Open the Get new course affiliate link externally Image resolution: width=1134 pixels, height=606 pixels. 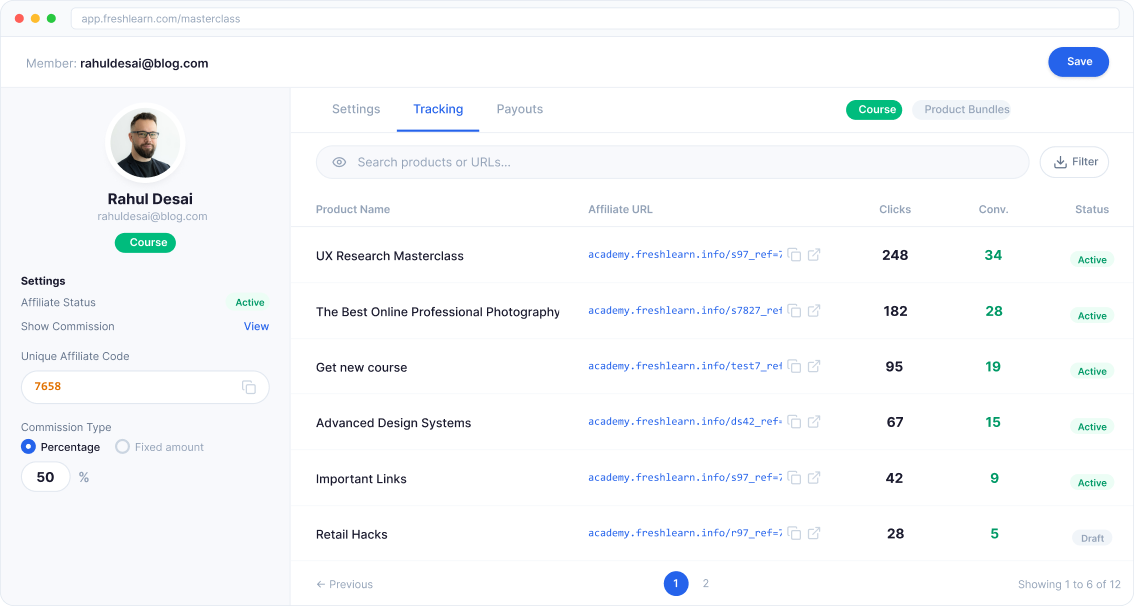point(813,366)
